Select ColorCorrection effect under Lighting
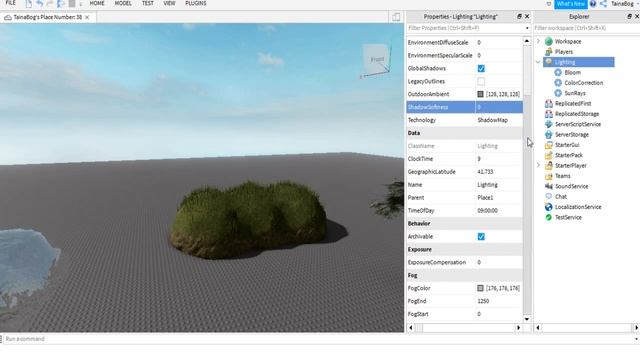 pos(583,82)
